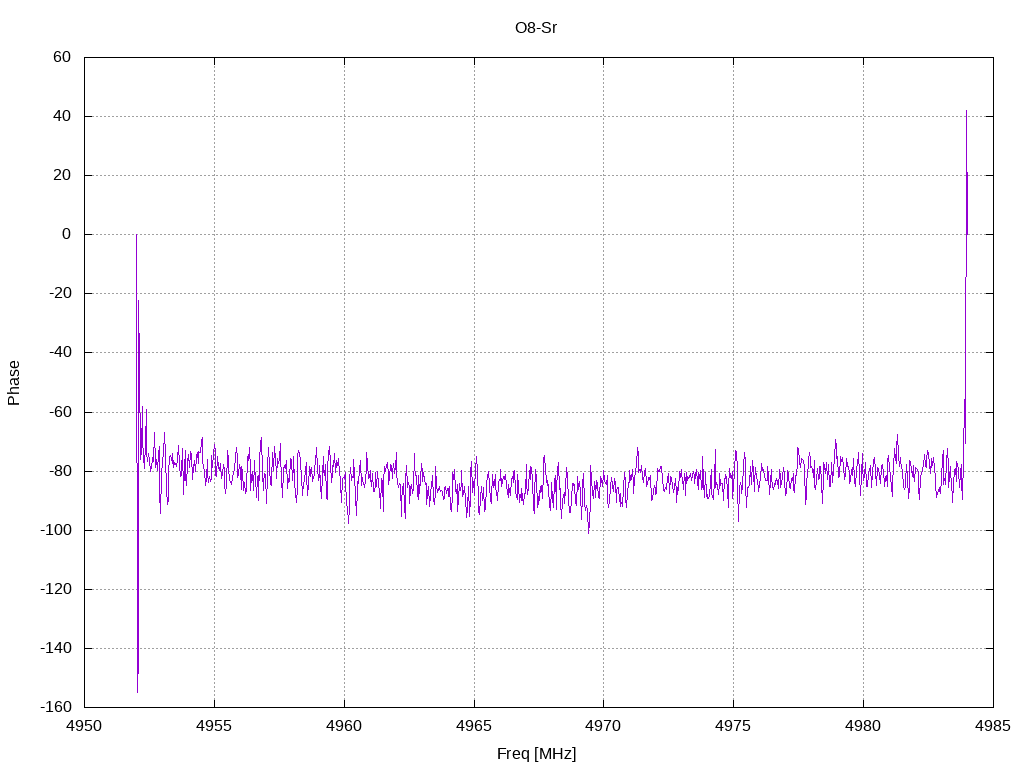Viewport: 1024px width, 768px height.
Task: Click y-axis tick label -120
Action: [56, 589]
